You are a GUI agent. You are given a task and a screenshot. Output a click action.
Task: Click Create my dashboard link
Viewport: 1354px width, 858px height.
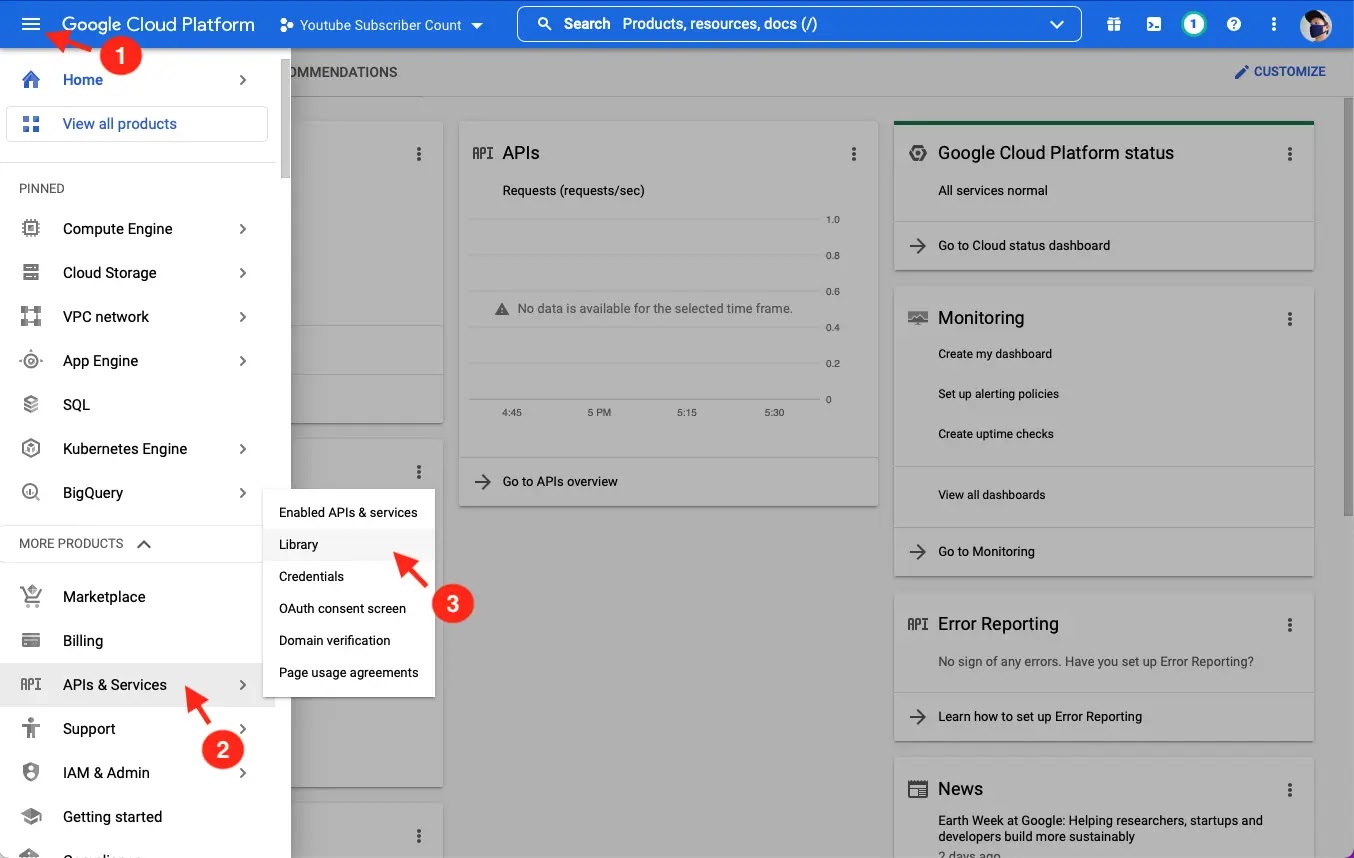click(995, 354)
